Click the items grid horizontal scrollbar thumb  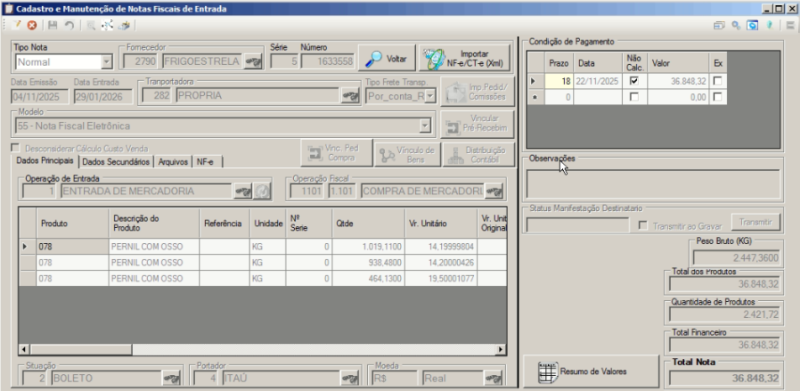pos(81,350)
